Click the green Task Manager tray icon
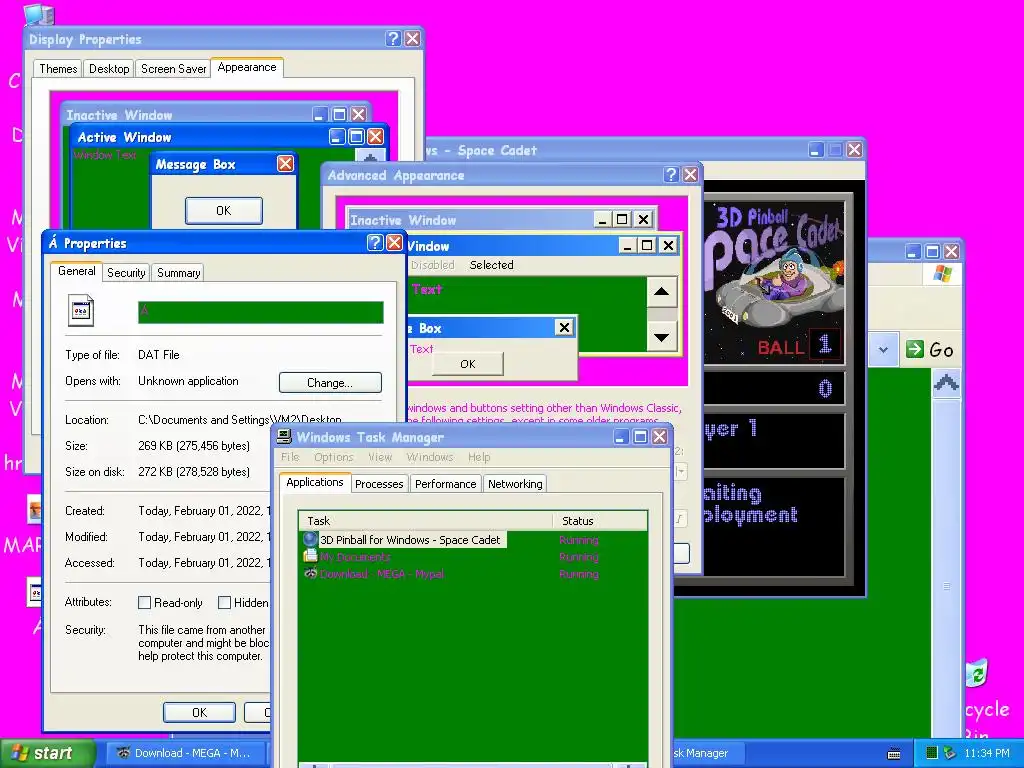1024x768 pixels. (x=932, y=753)
